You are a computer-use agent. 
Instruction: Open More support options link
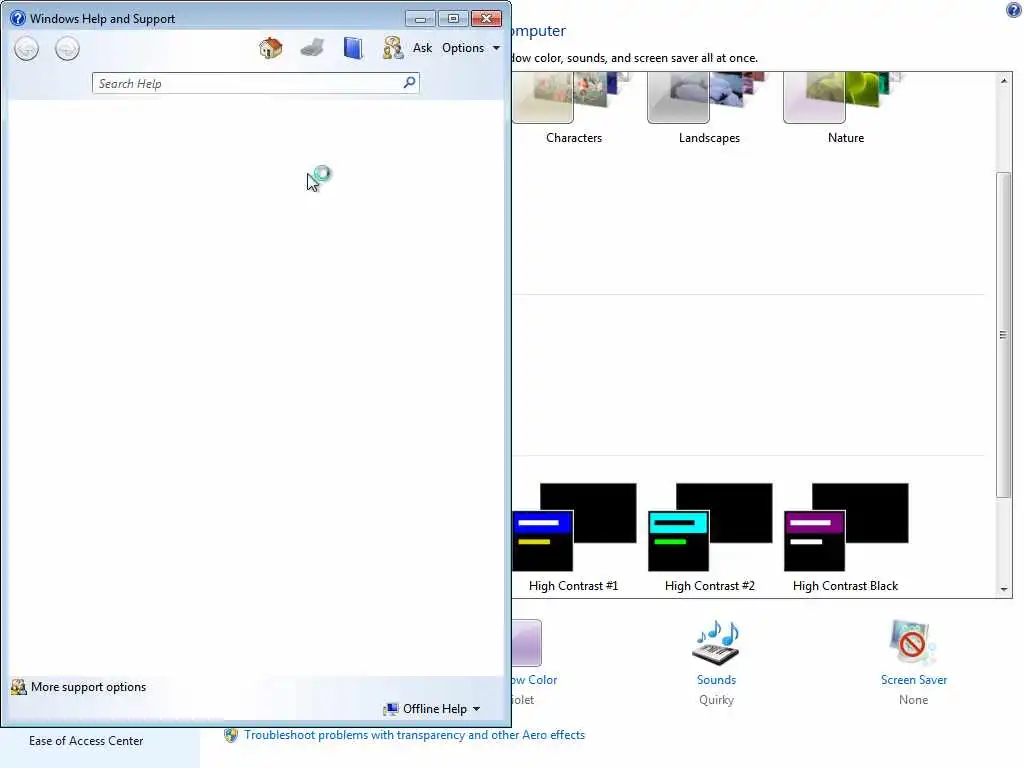tap(88, 687)
